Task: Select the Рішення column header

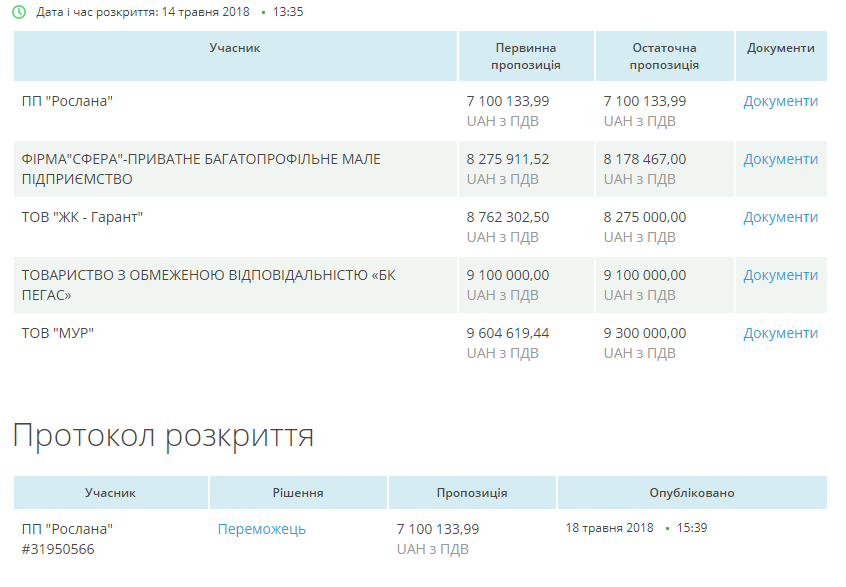Action: [x=298, y=493]
